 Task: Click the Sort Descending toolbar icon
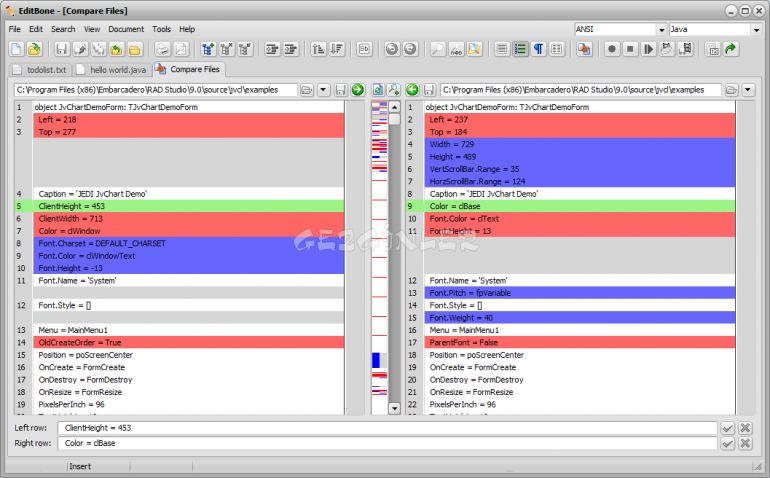pyautogui.click(x=337, y=49)
